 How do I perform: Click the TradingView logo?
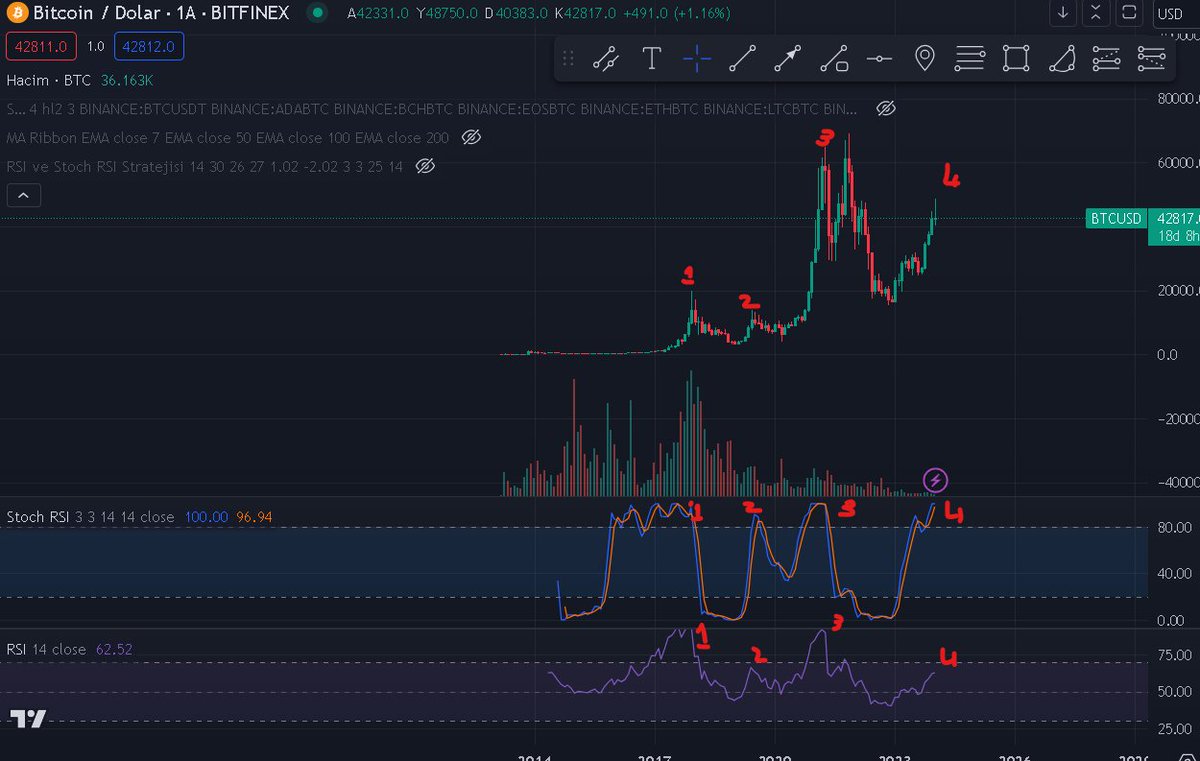click(27, 718)
